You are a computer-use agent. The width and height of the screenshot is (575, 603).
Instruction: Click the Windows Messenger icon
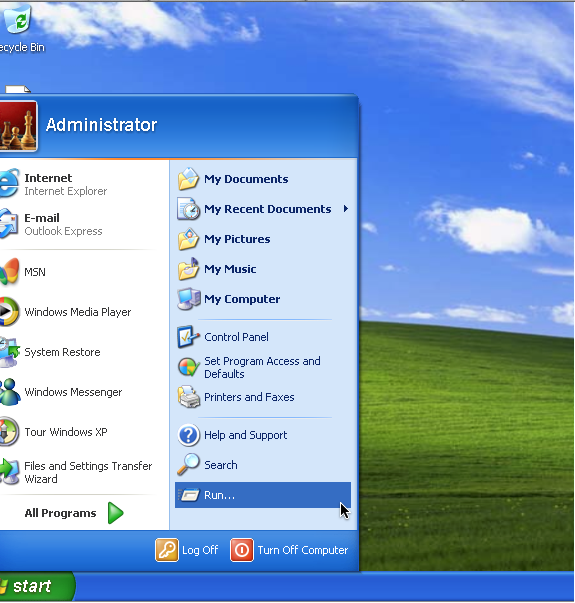click(10, 391)
